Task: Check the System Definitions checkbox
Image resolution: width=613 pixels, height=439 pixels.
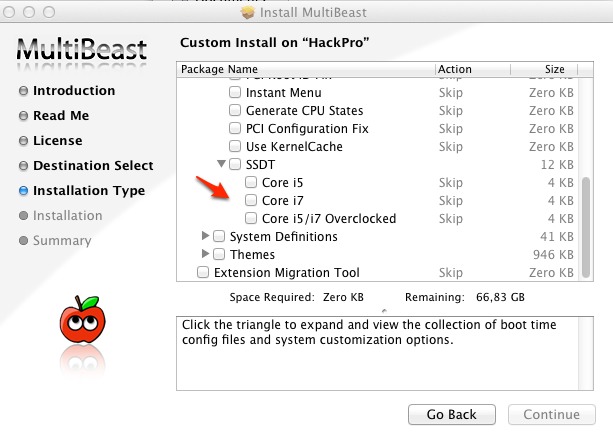Action: click(219, 236)
